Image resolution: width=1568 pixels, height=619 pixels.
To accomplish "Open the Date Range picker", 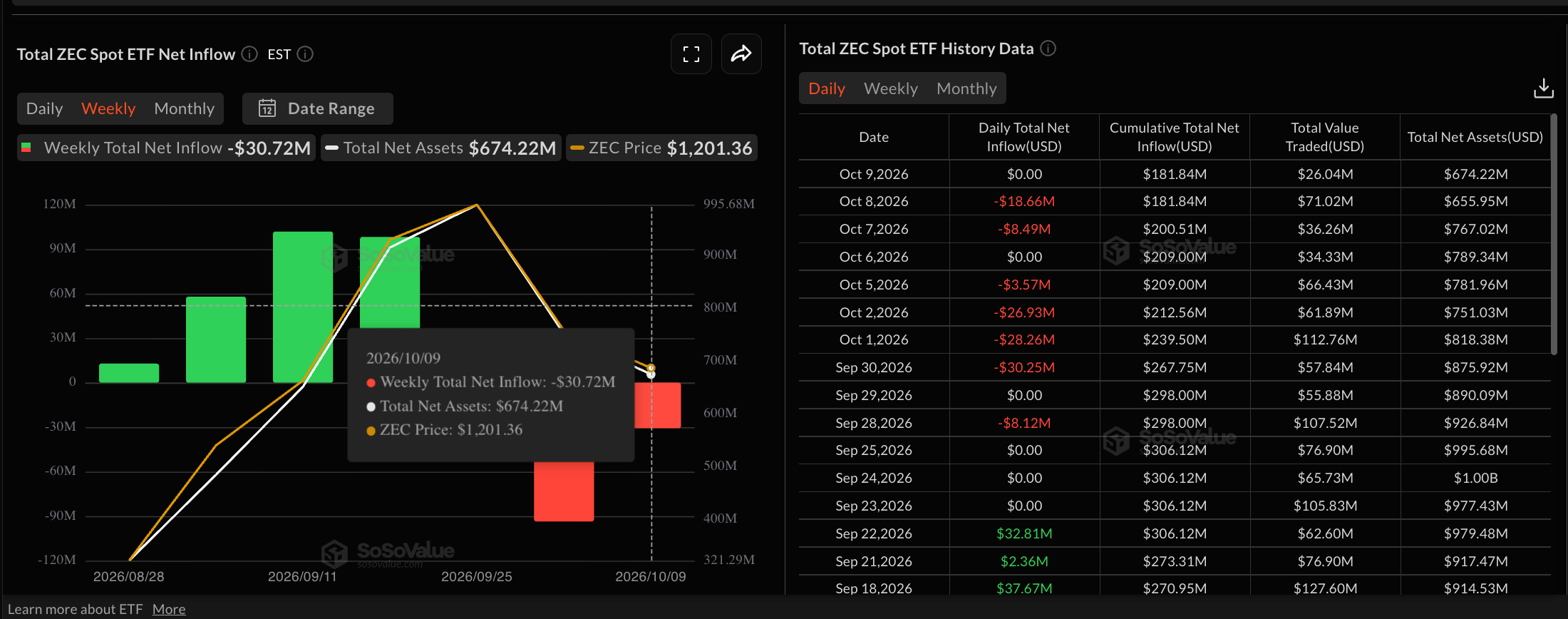I will (x=317, y=108).
